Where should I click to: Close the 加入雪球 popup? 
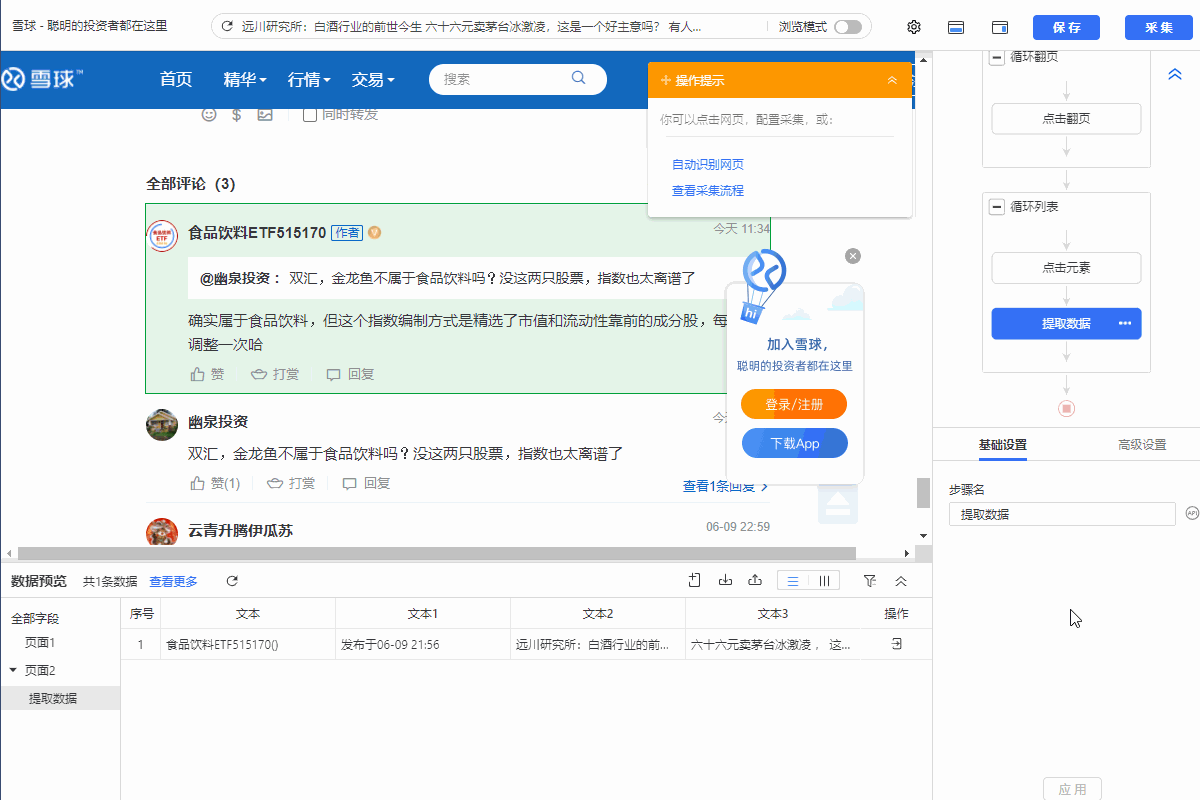[853, 256]
